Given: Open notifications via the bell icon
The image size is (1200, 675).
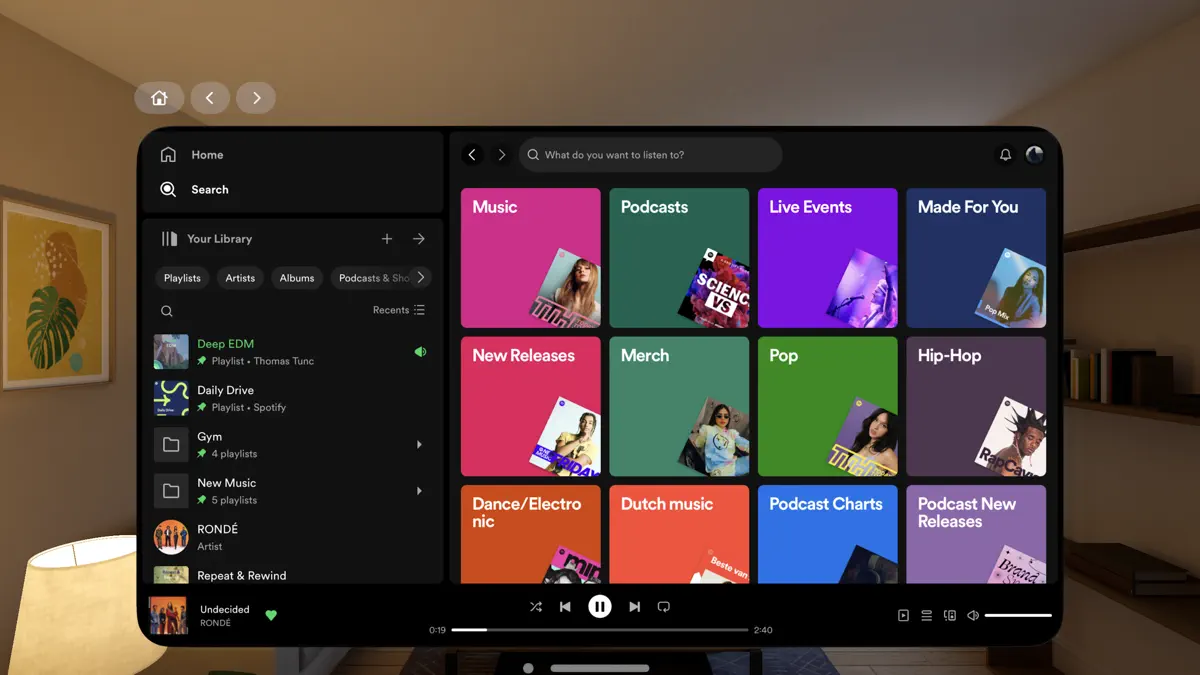Looking at the screenshot, I should tap(1006, 154).
